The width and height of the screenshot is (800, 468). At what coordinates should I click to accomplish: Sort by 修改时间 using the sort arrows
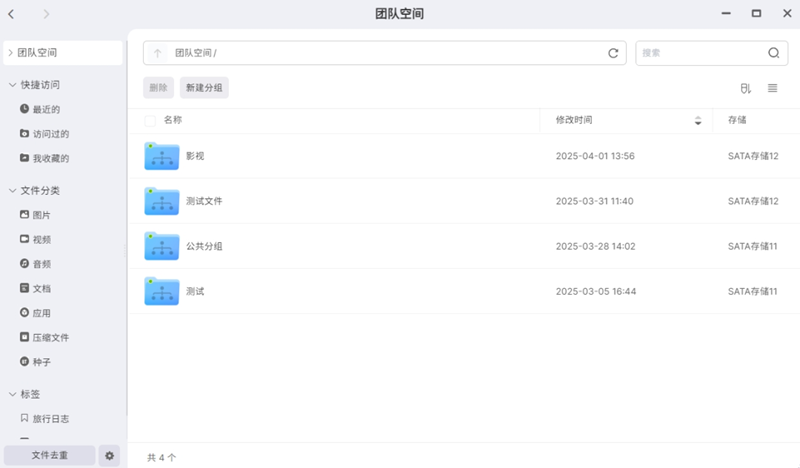pos(697,120)
